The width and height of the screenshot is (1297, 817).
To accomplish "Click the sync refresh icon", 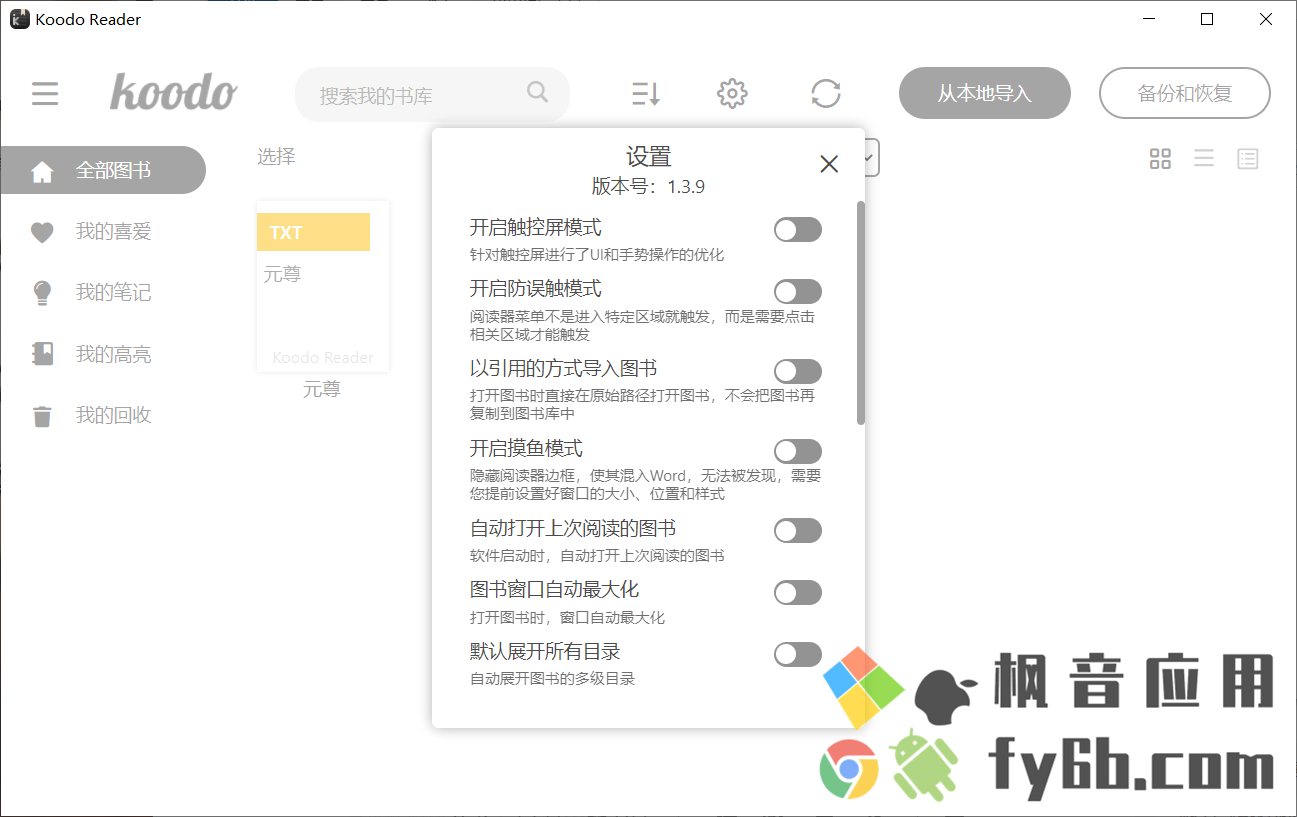I will [826, 94].
